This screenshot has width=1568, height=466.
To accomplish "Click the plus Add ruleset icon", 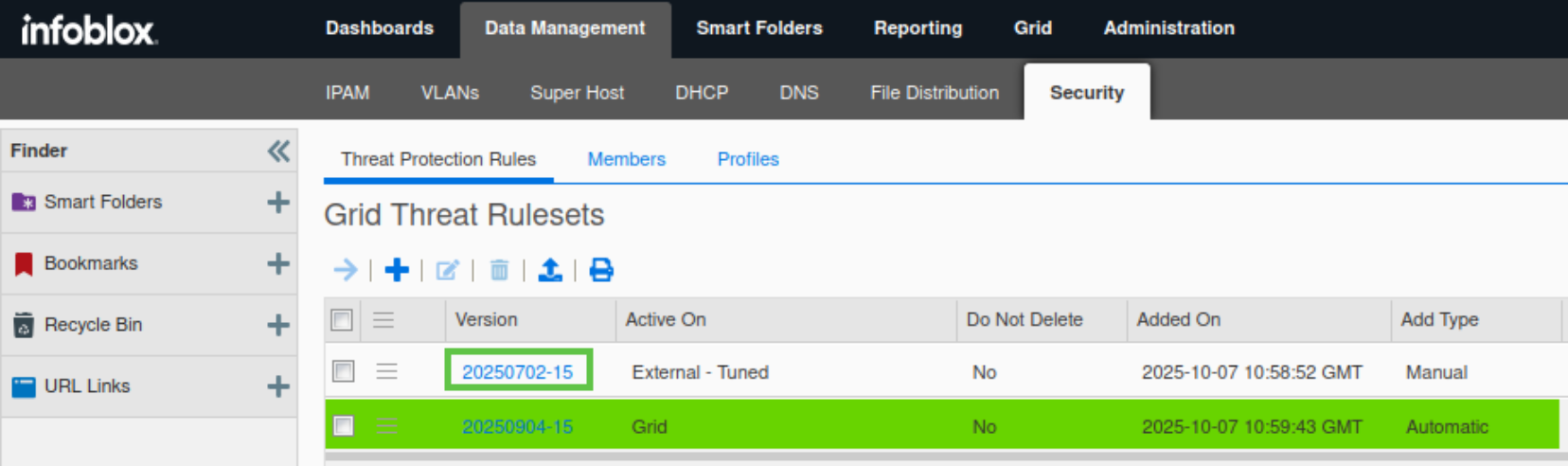I will pyautogui.click(x=397, y=270).
